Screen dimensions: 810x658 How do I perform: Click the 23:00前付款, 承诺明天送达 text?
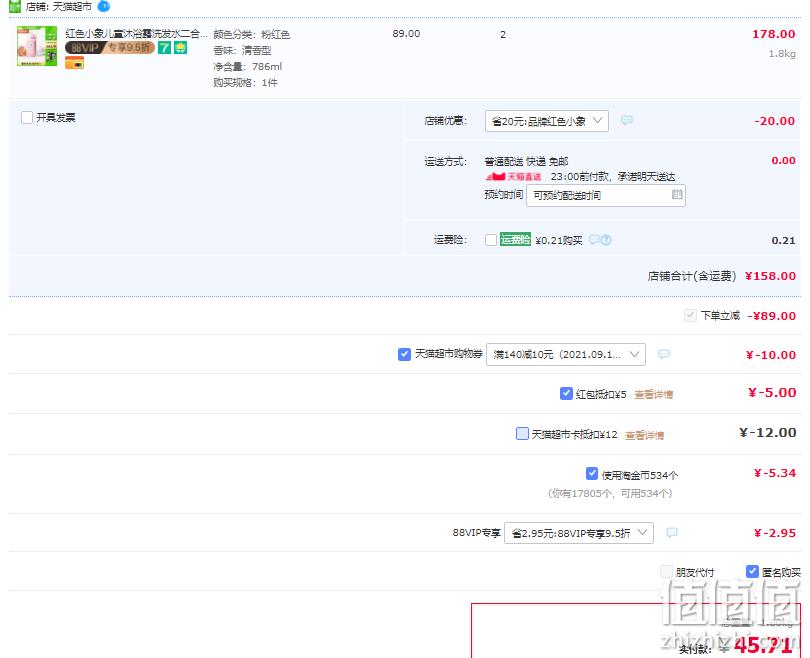click(613, 177)
